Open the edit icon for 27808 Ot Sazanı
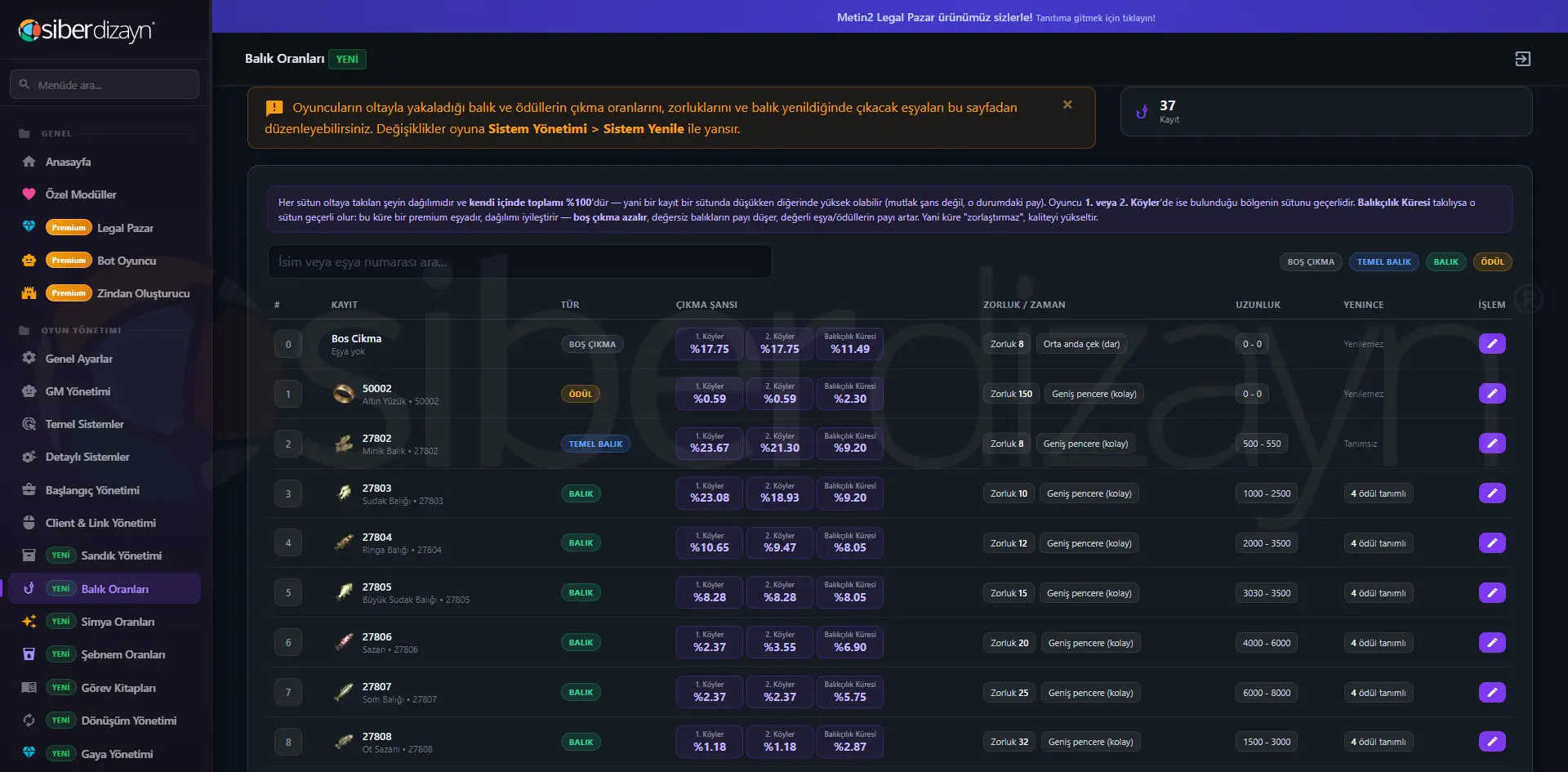Viewport: 1568px width, 772px height. point(1492,742)
